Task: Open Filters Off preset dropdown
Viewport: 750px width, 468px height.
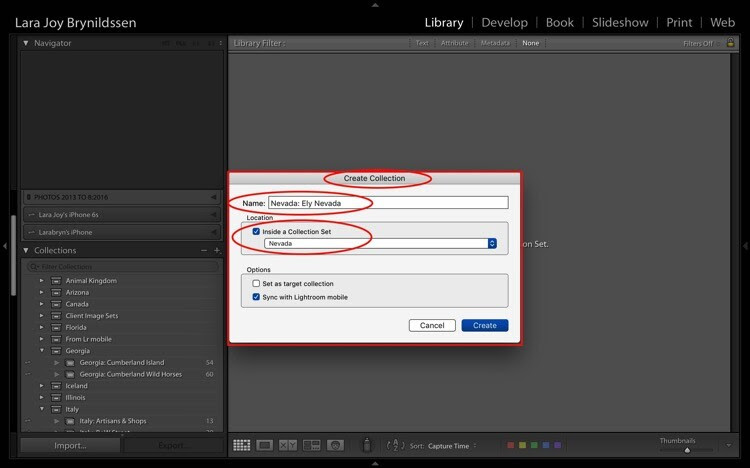Action: pos(701,44)
